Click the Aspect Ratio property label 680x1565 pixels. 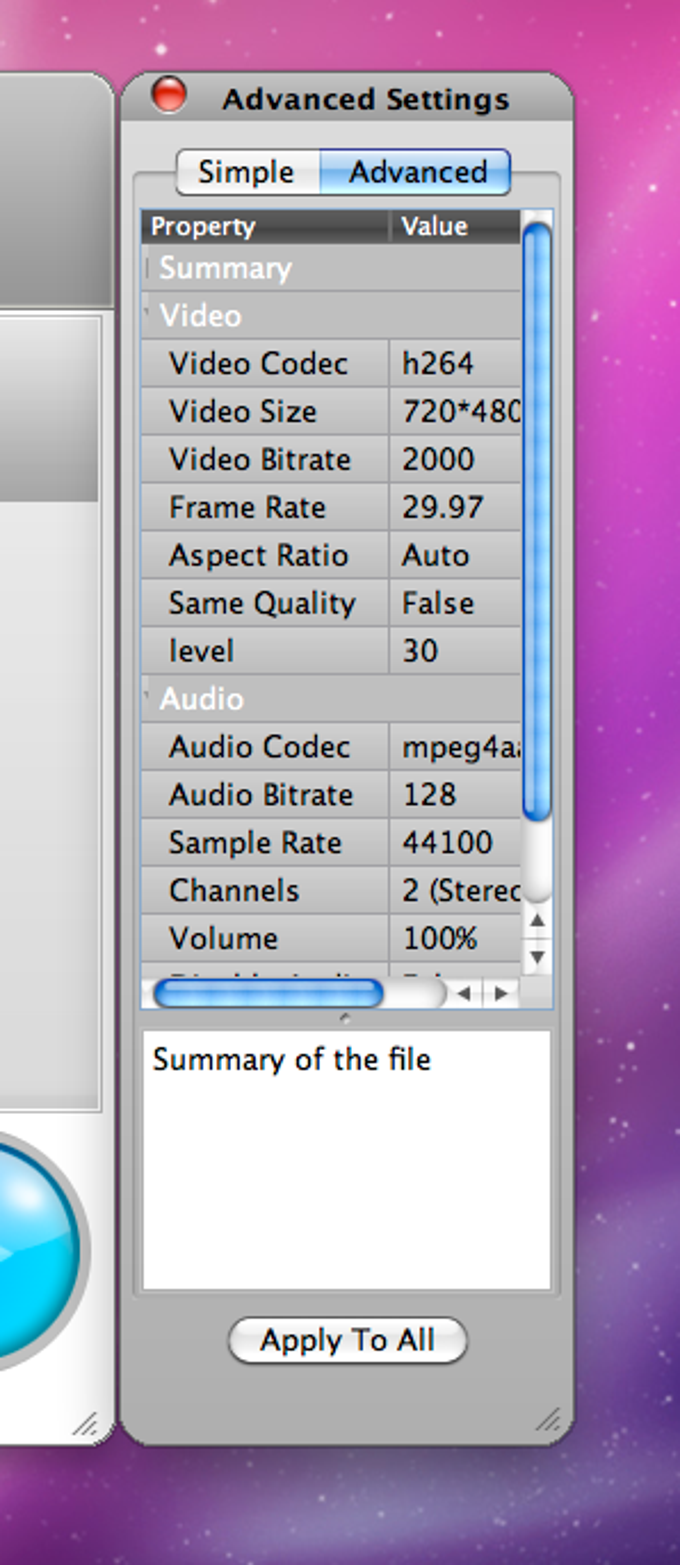coord(258,555)
